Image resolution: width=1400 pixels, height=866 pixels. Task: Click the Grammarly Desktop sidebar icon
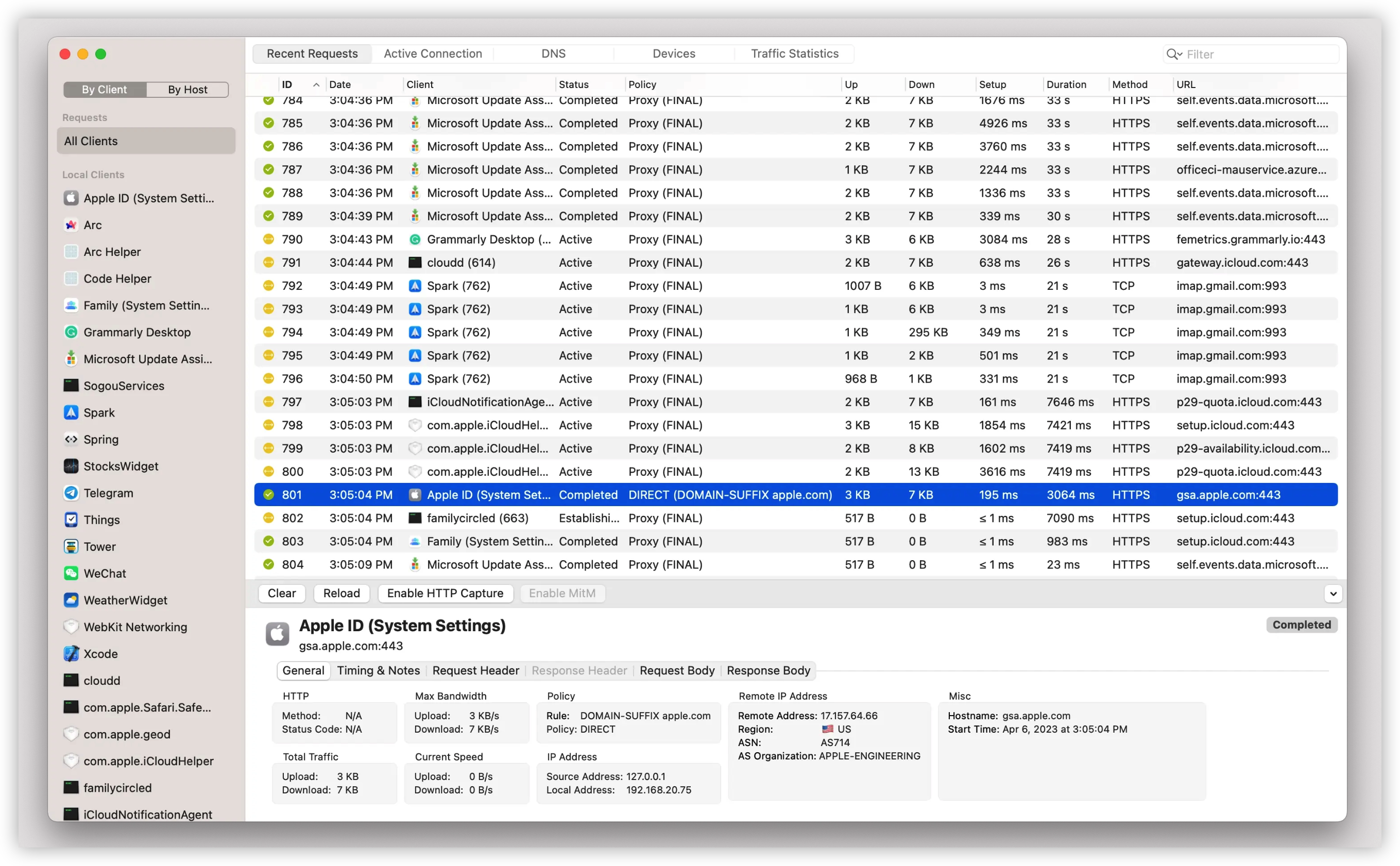coord(71,332)
